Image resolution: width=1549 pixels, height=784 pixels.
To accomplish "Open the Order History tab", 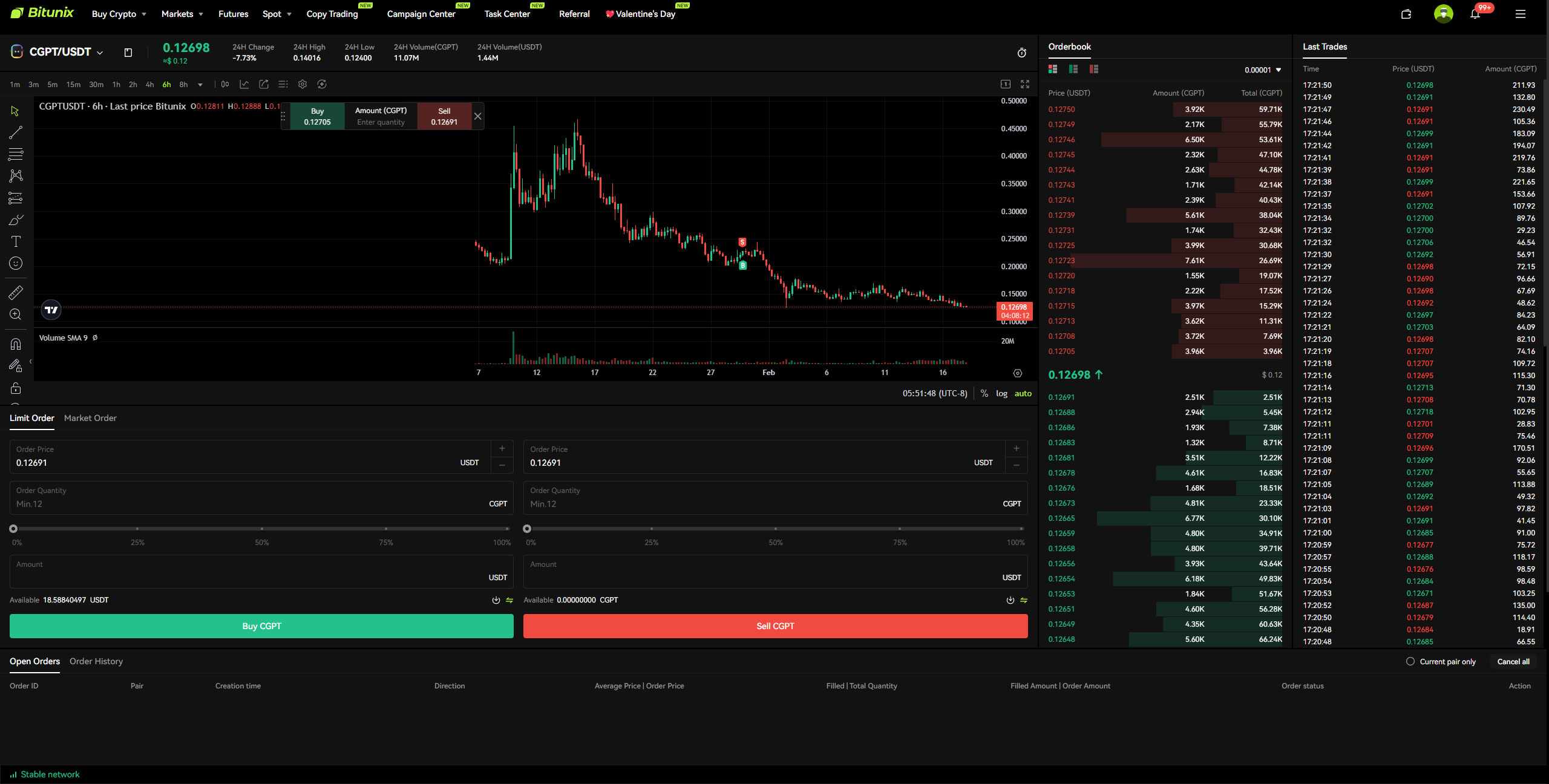I will pos(96,661).
